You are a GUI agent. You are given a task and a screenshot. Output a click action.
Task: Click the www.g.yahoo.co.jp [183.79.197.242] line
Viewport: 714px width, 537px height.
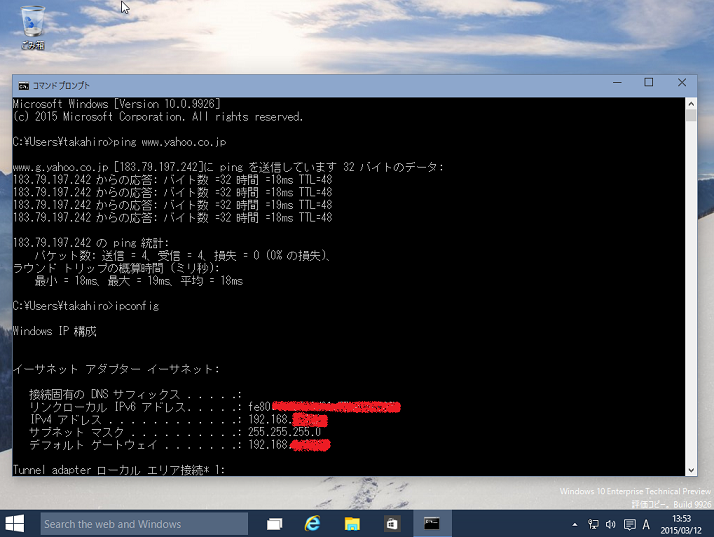[x=228, y=167]
